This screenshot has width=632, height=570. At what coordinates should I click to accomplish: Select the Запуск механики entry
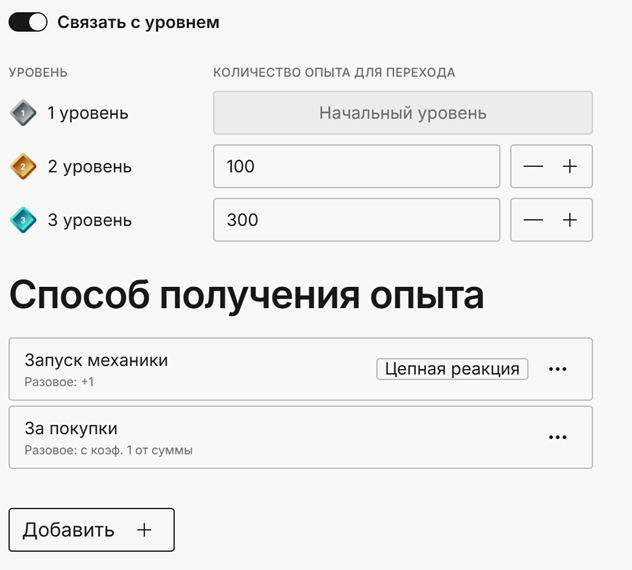point(301,369)
